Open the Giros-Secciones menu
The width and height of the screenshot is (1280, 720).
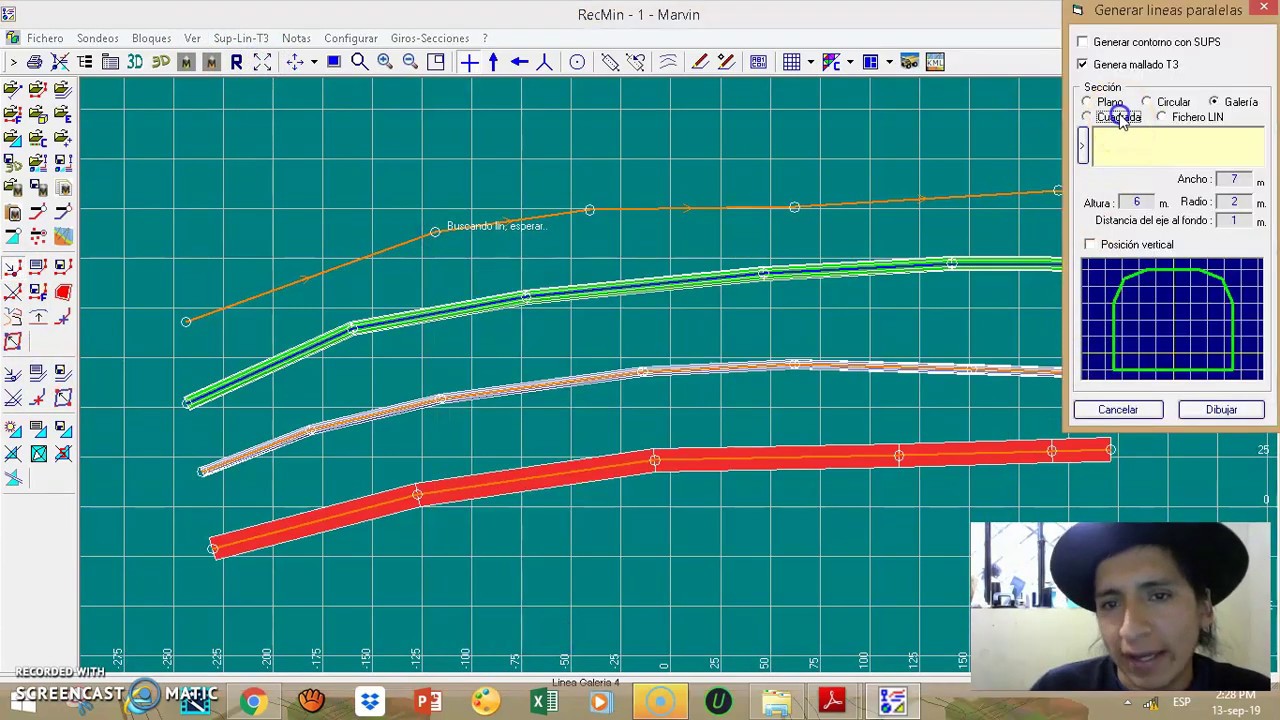tap(430, 38)
